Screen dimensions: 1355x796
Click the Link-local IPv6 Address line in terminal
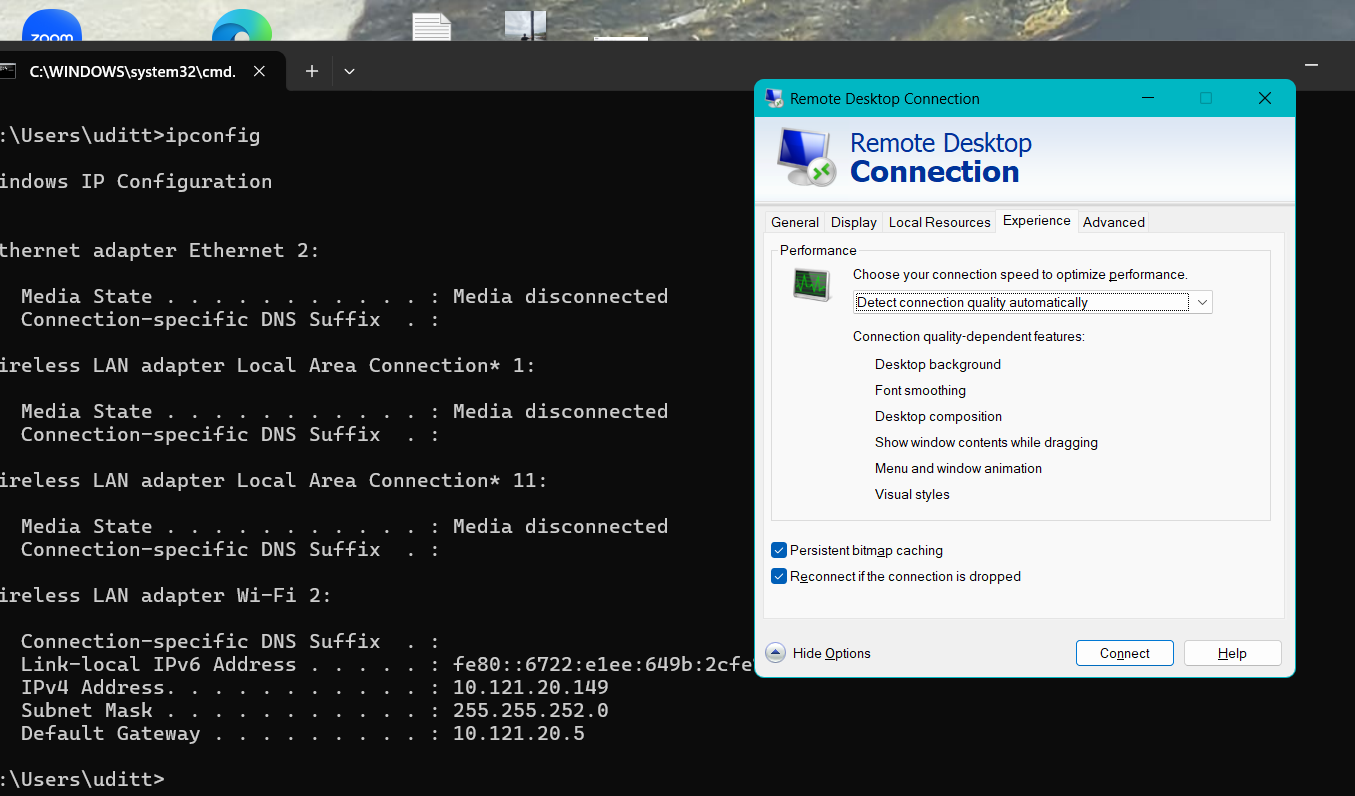(x=386, y=664)
